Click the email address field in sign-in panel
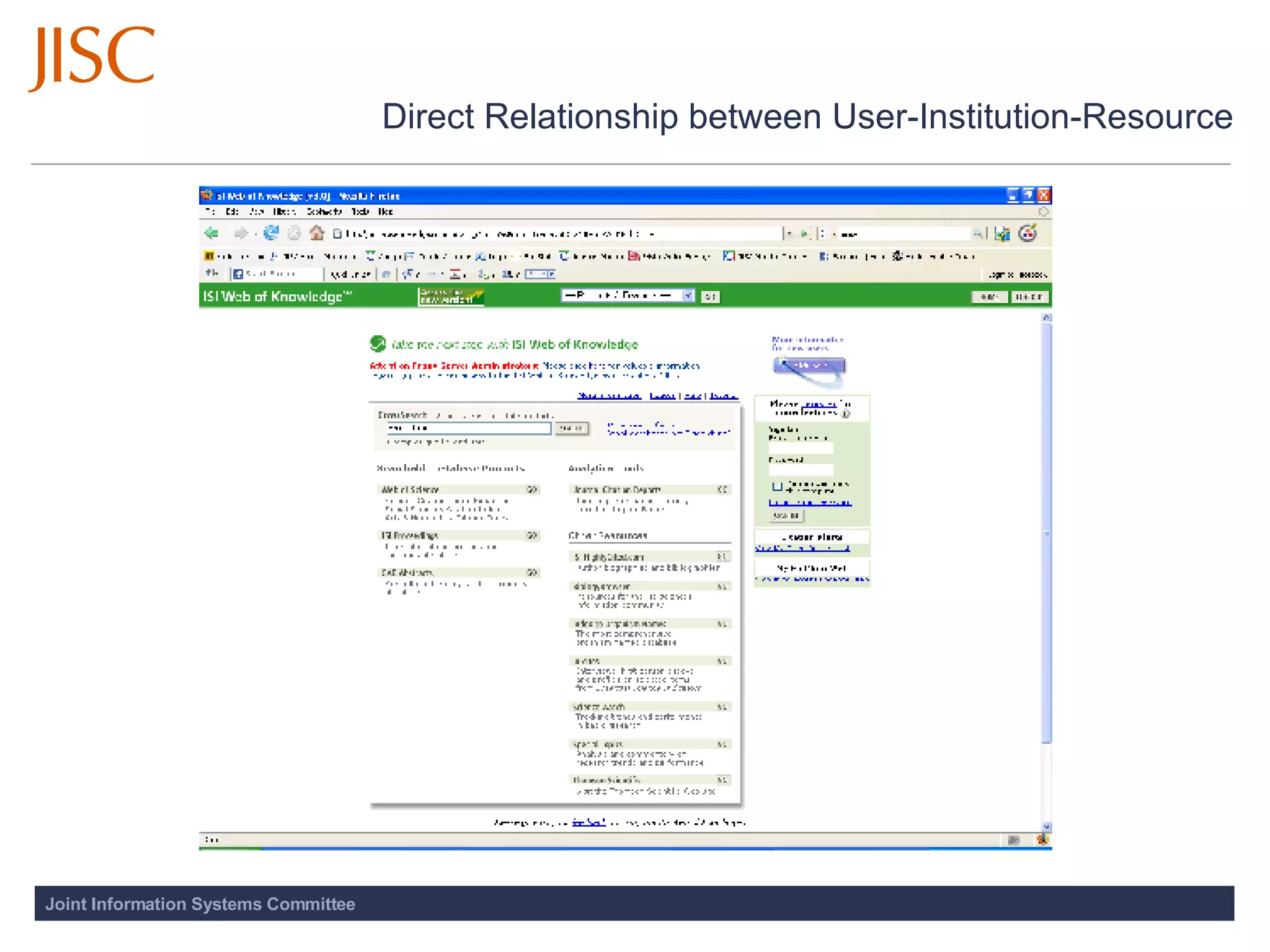This screenshot has height=952, width=1270. (801, 447)
